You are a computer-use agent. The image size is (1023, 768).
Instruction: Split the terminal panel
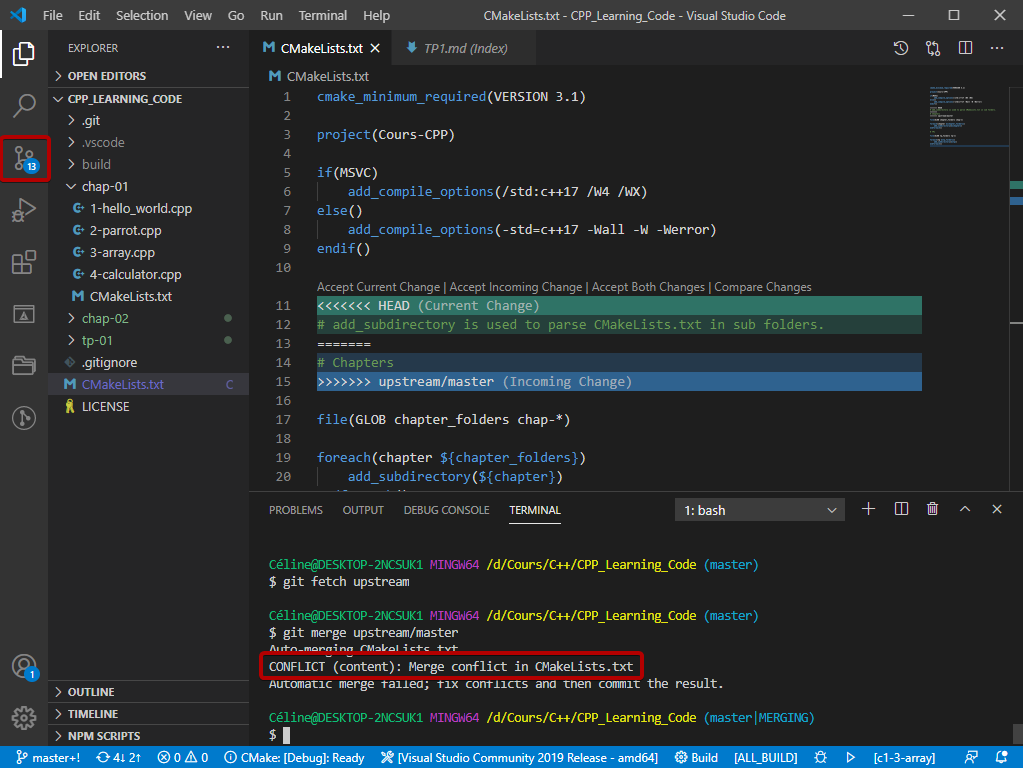[x=901, y=509]
